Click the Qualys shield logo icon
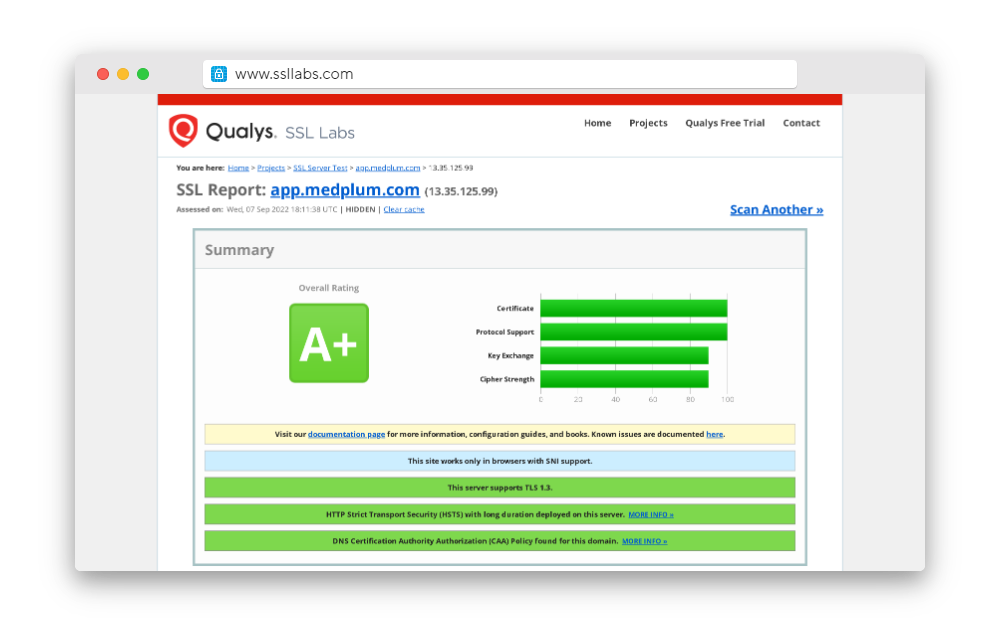Screen dimensions: 1000x625 pyautogui.click(x=183, y=131)
